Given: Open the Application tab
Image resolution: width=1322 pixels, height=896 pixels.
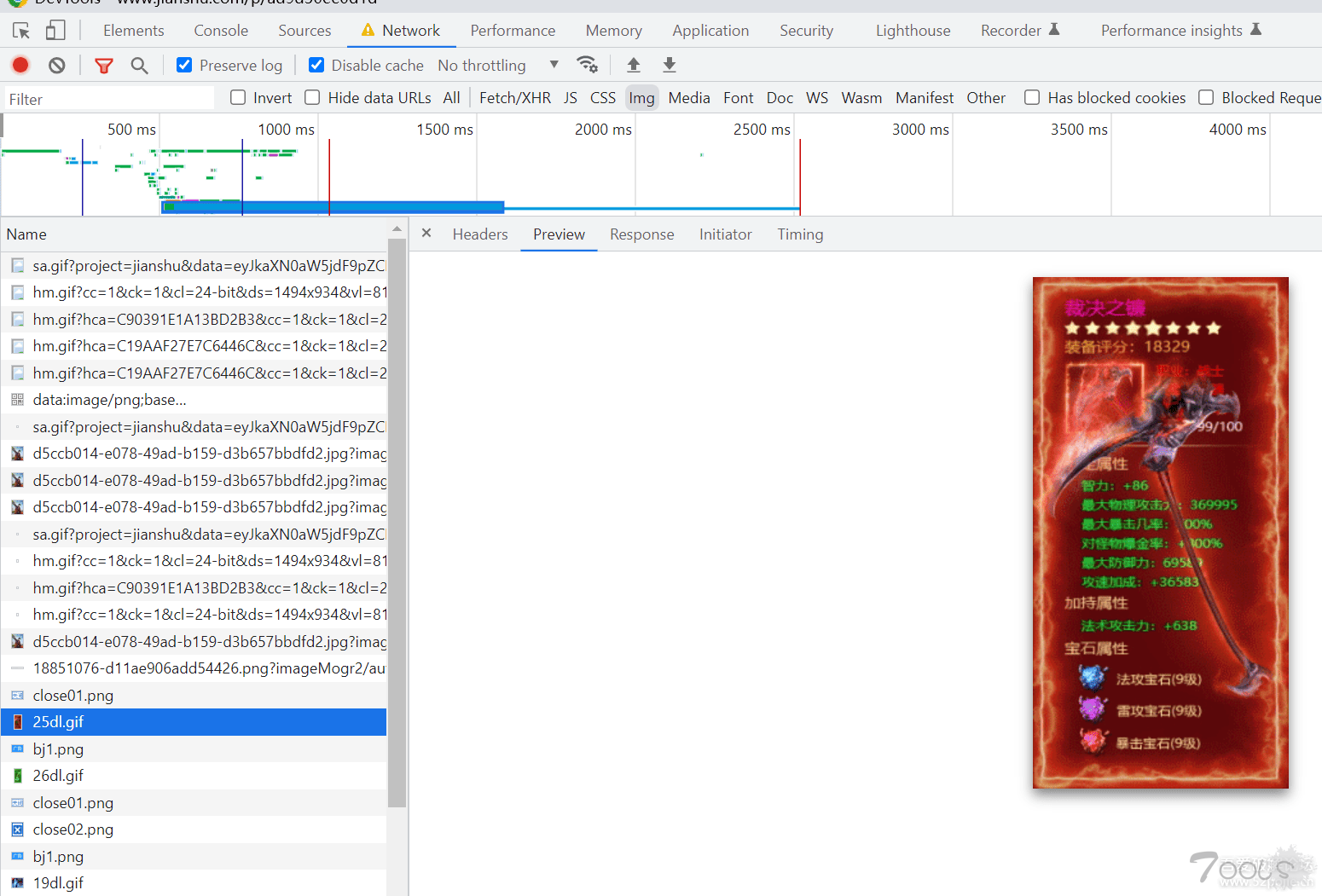Looking at the screenshot, I should (x=710, y=31).
